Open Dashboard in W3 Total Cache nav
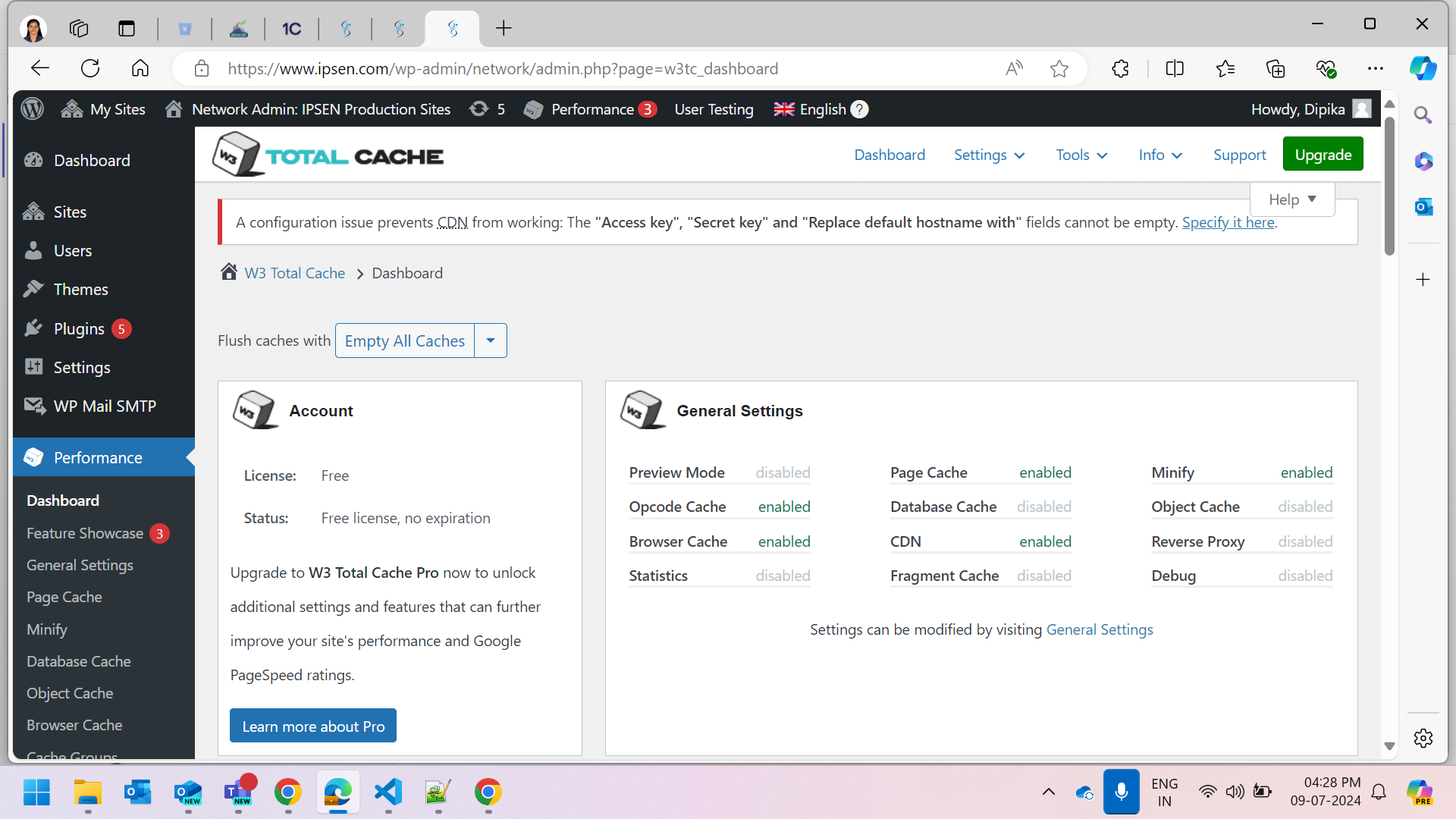 890,155
